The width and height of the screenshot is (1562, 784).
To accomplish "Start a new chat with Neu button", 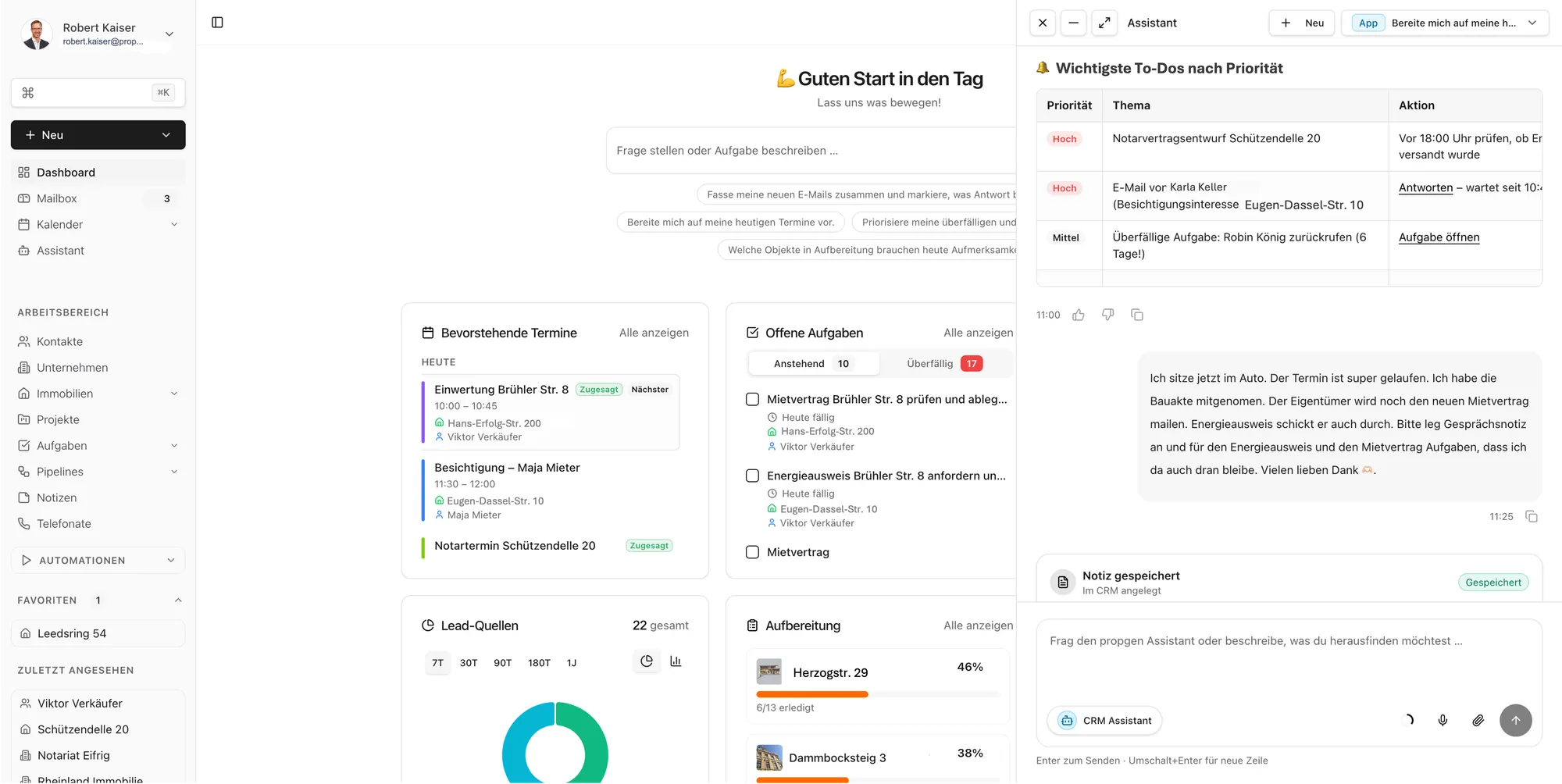I will point(1302,23).
